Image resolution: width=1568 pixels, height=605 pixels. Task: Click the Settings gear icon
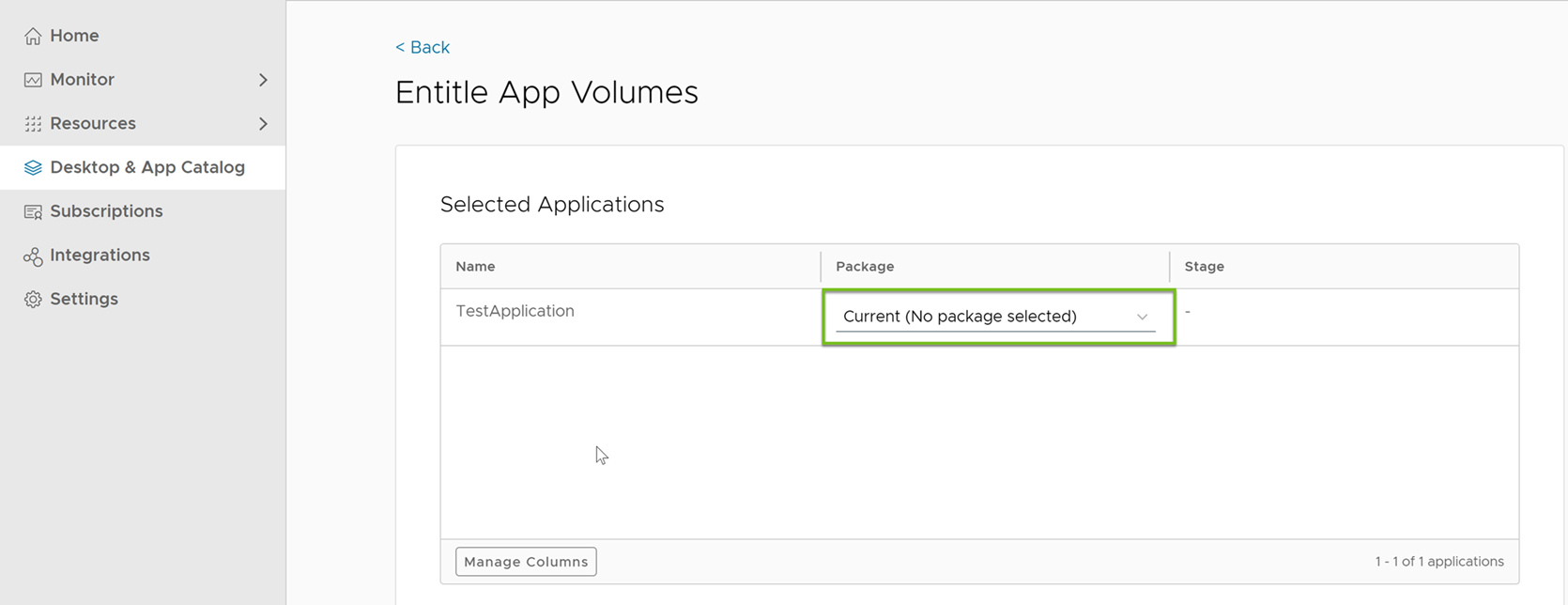pos(33,299)
